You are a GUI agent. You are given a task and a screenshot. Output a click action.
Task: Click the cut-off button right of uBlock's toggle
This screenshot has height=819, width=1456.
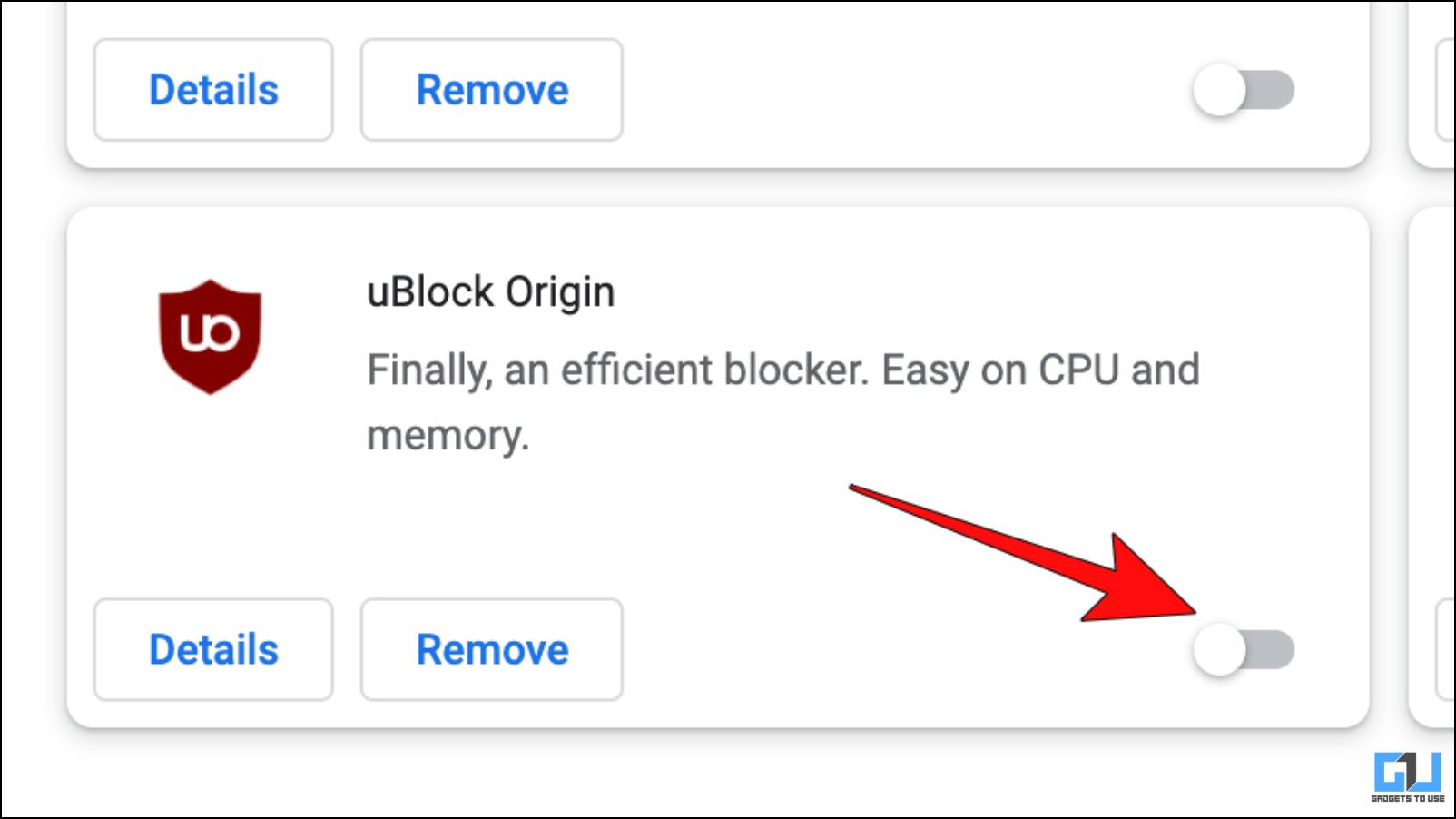[1446, 649]
